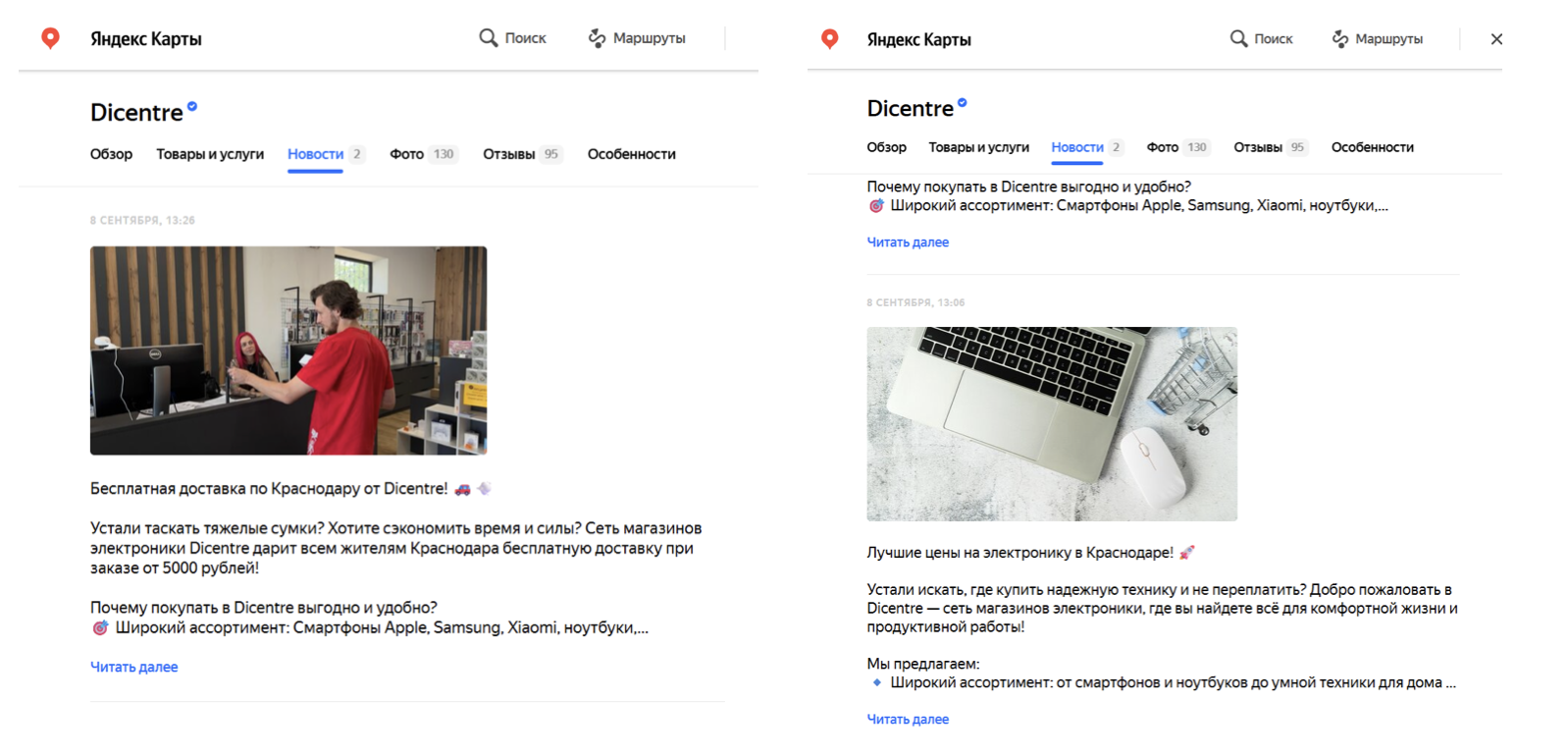Click the date 8 СЕНТЯБРЯ, 13:26
This screenshot has height=756, width=1568.
(142, 220)
